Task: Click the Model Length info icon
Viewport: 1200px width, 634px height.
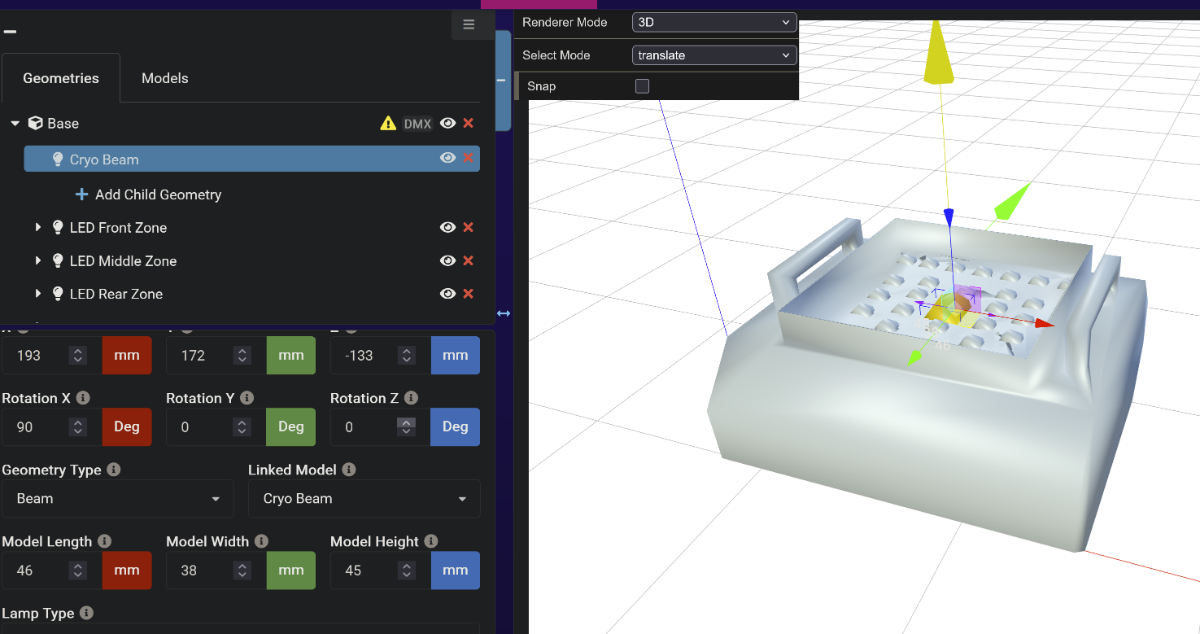Action: [105, 541]
